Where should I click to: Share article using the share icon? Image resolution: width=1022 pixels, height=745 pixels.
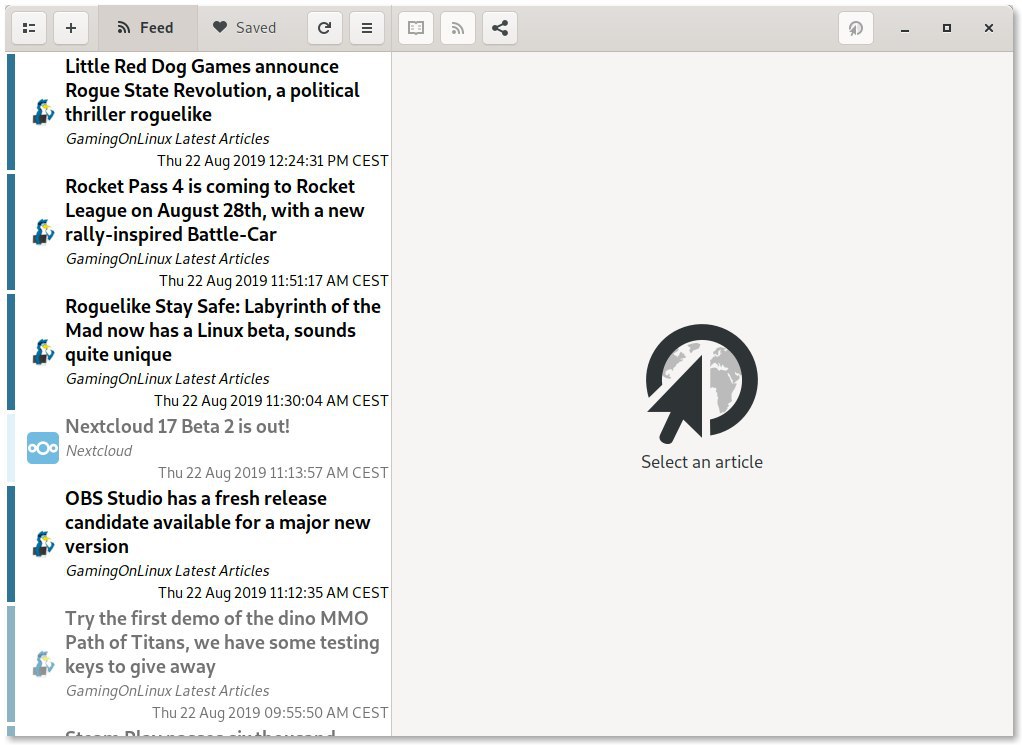click(500, 28)
